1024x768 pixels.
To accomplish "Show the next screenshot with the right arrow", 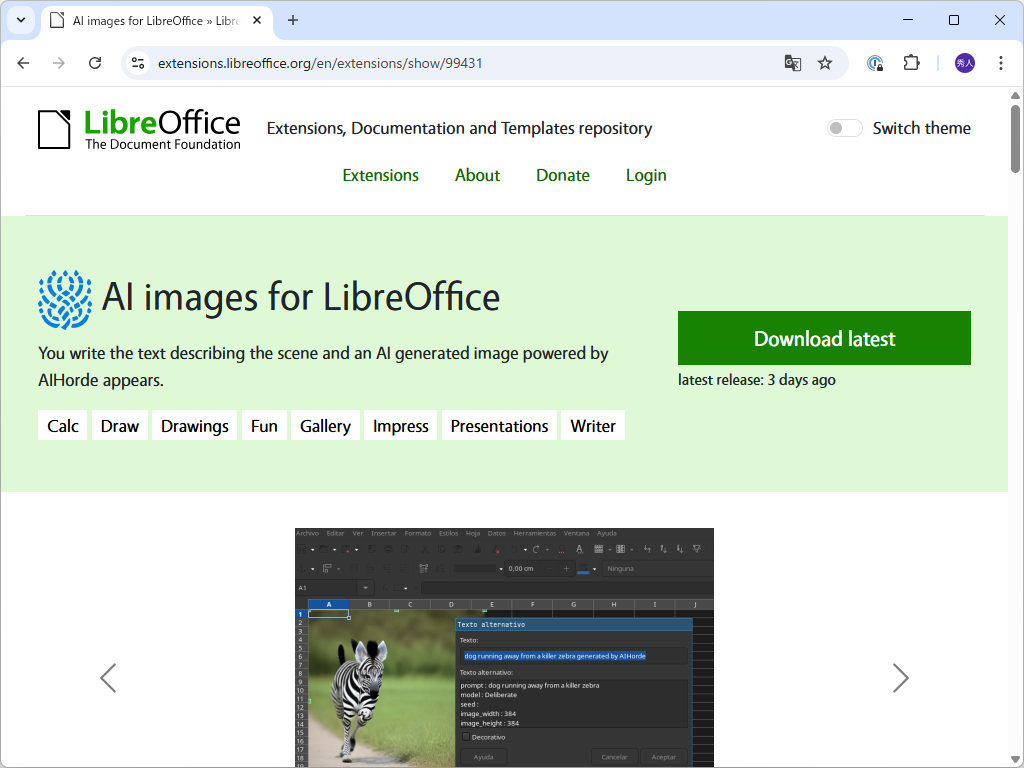I will (x=900, y=678).
